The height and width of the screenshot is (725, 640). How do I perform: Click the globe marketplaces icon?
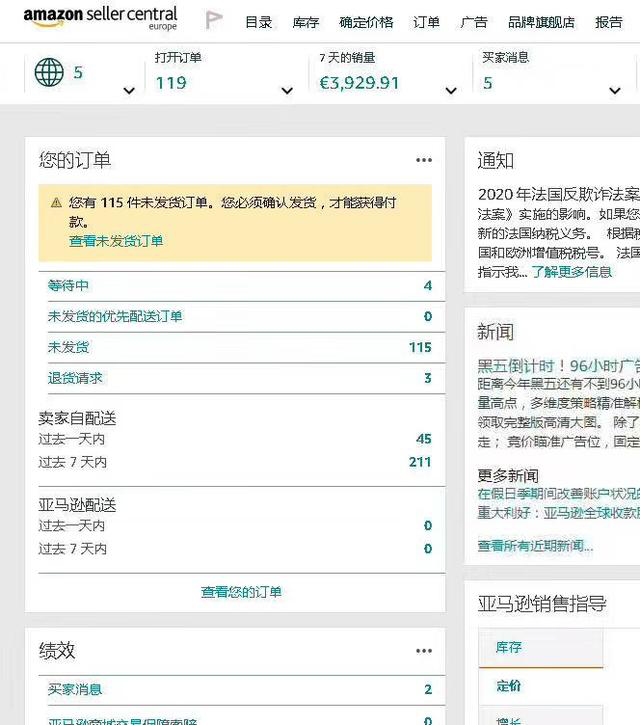pos(49,72)
